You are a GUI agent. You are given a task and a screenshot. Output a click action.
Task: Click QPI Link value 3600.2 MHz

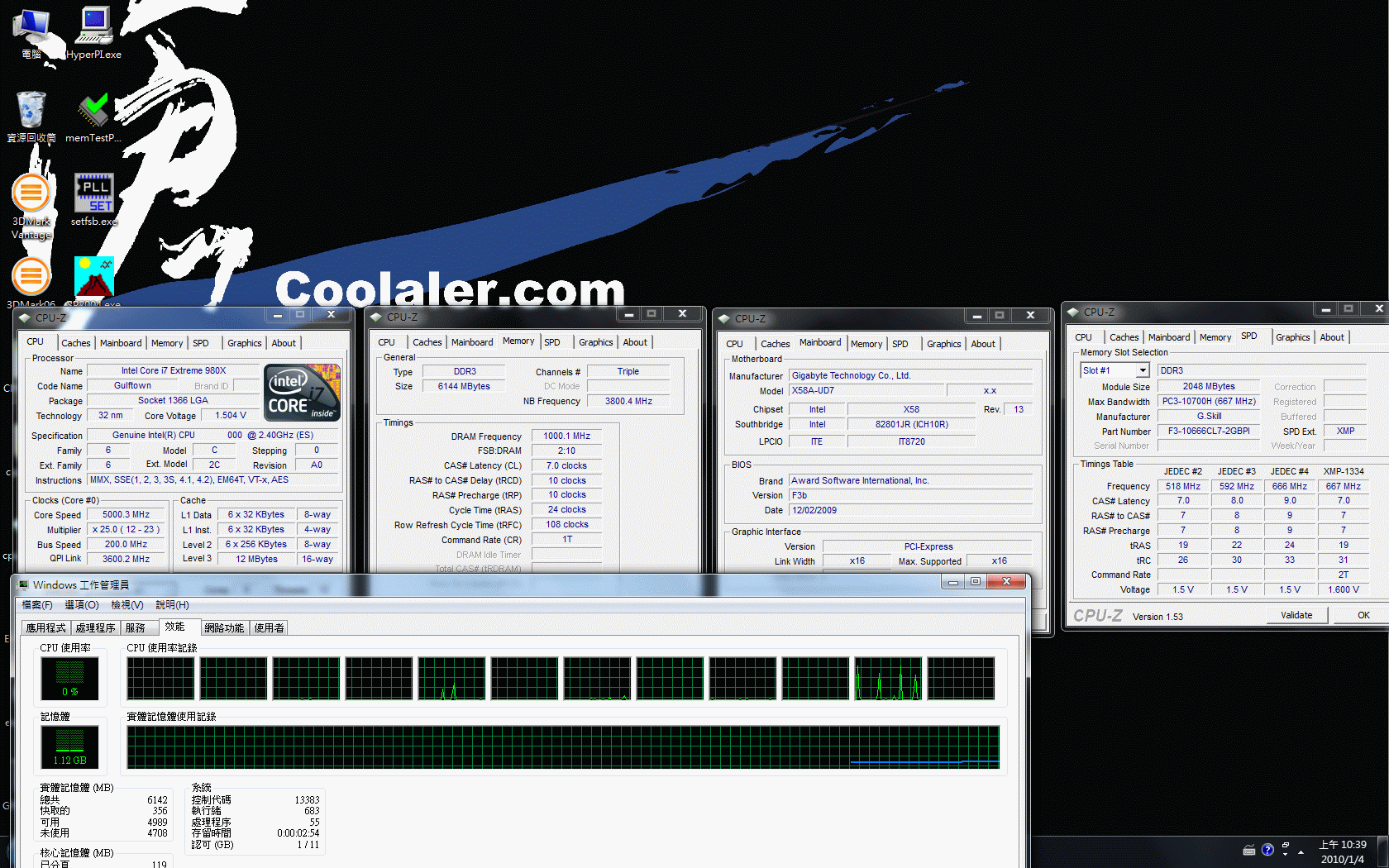pyautogui.click(x=126, y=559)
